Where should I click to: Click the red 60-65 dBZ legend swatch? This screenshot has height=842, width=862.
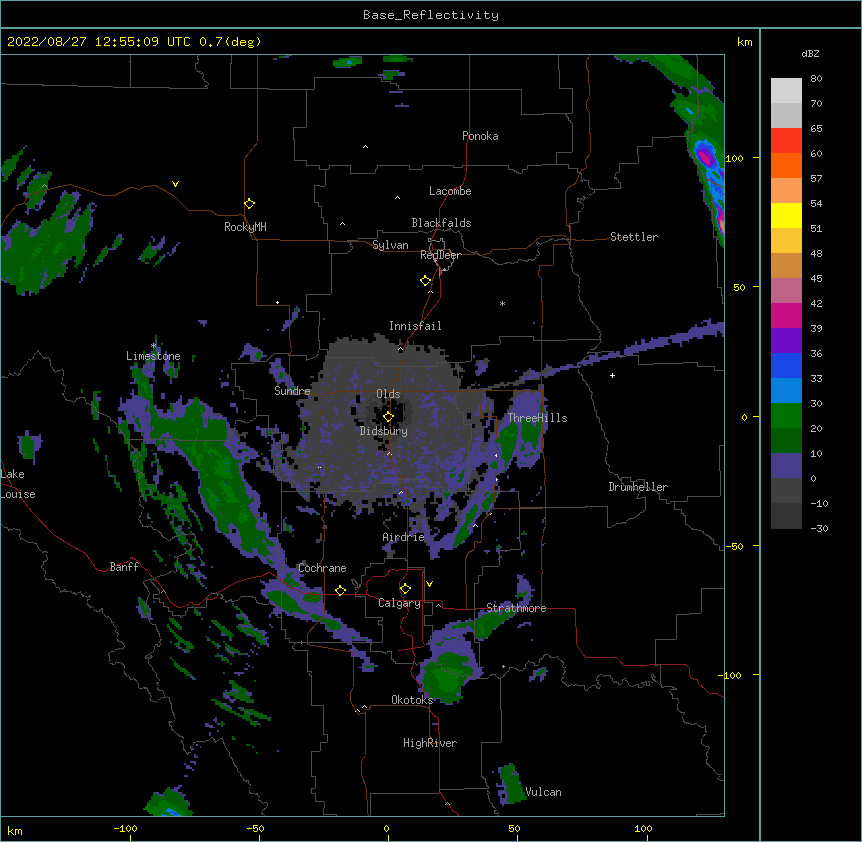[x=786, y=140]
